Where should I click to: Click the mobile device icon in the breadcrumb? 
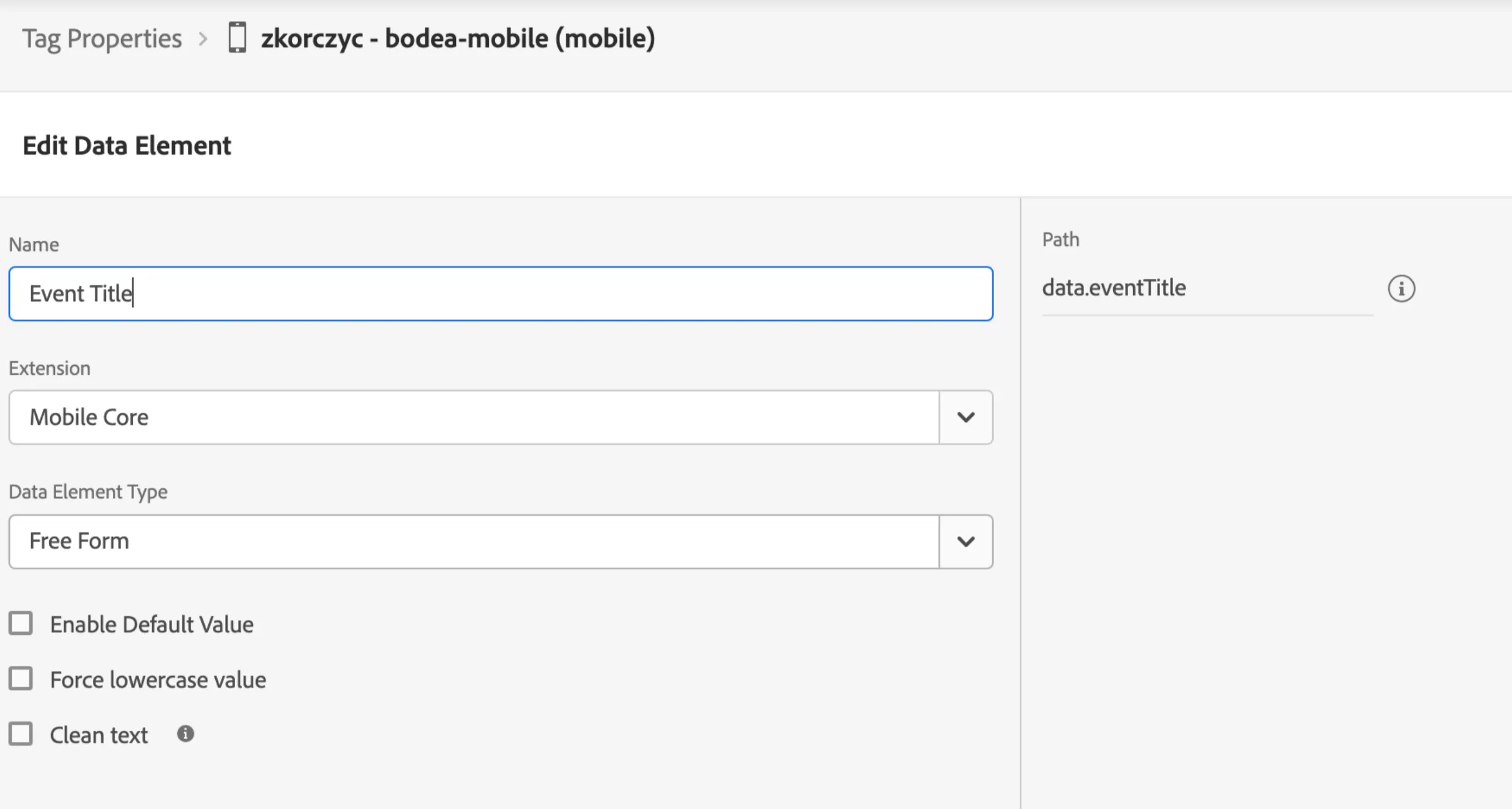coord(237,38)
